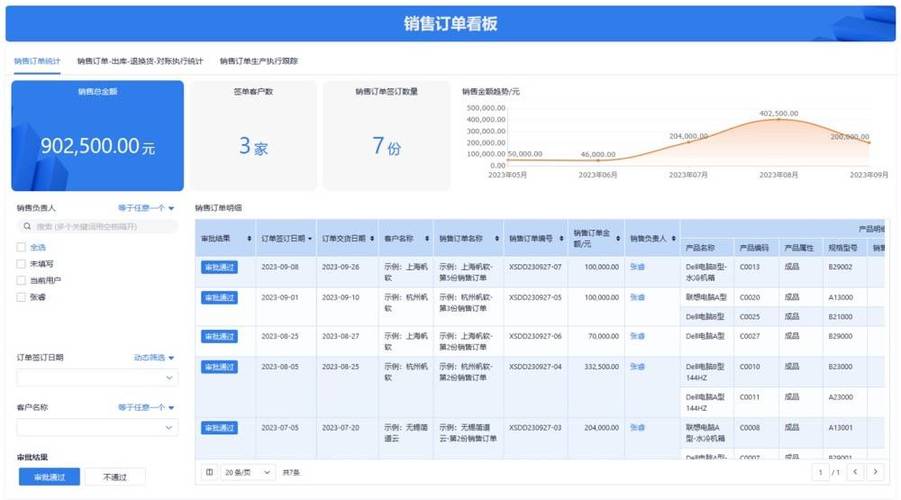
Task: Sort table by 审批结果 column arrows
Action: pos(249,239)
